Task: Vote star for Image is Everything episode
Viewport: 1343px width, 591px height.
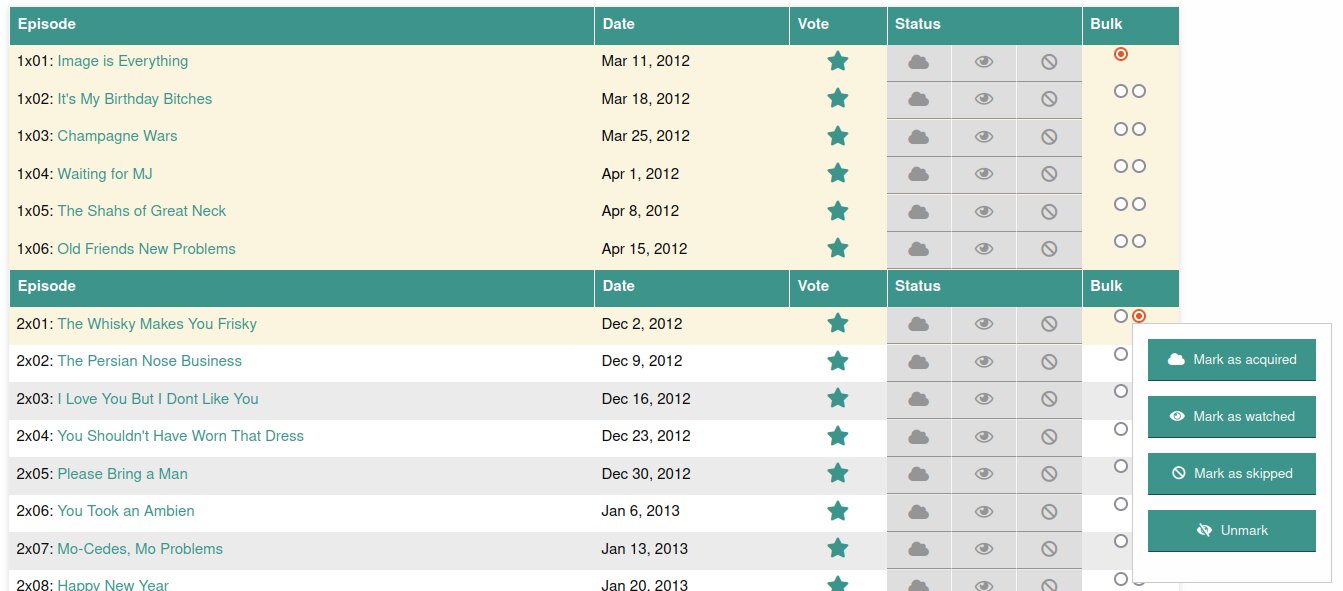Action: coord(838,61)
